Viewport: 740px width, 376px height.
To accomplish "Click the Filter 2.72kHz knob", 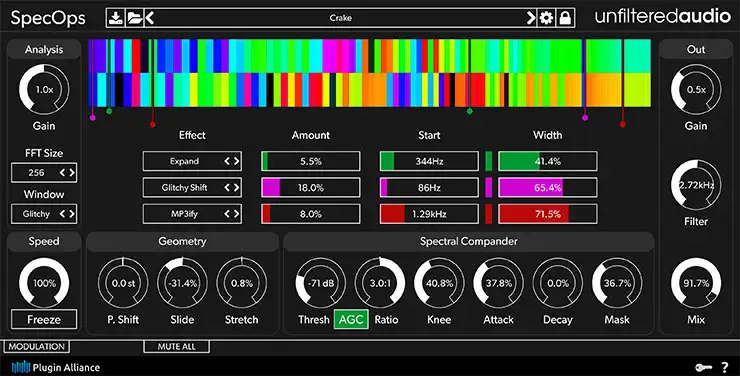I will tap(696, 185).
